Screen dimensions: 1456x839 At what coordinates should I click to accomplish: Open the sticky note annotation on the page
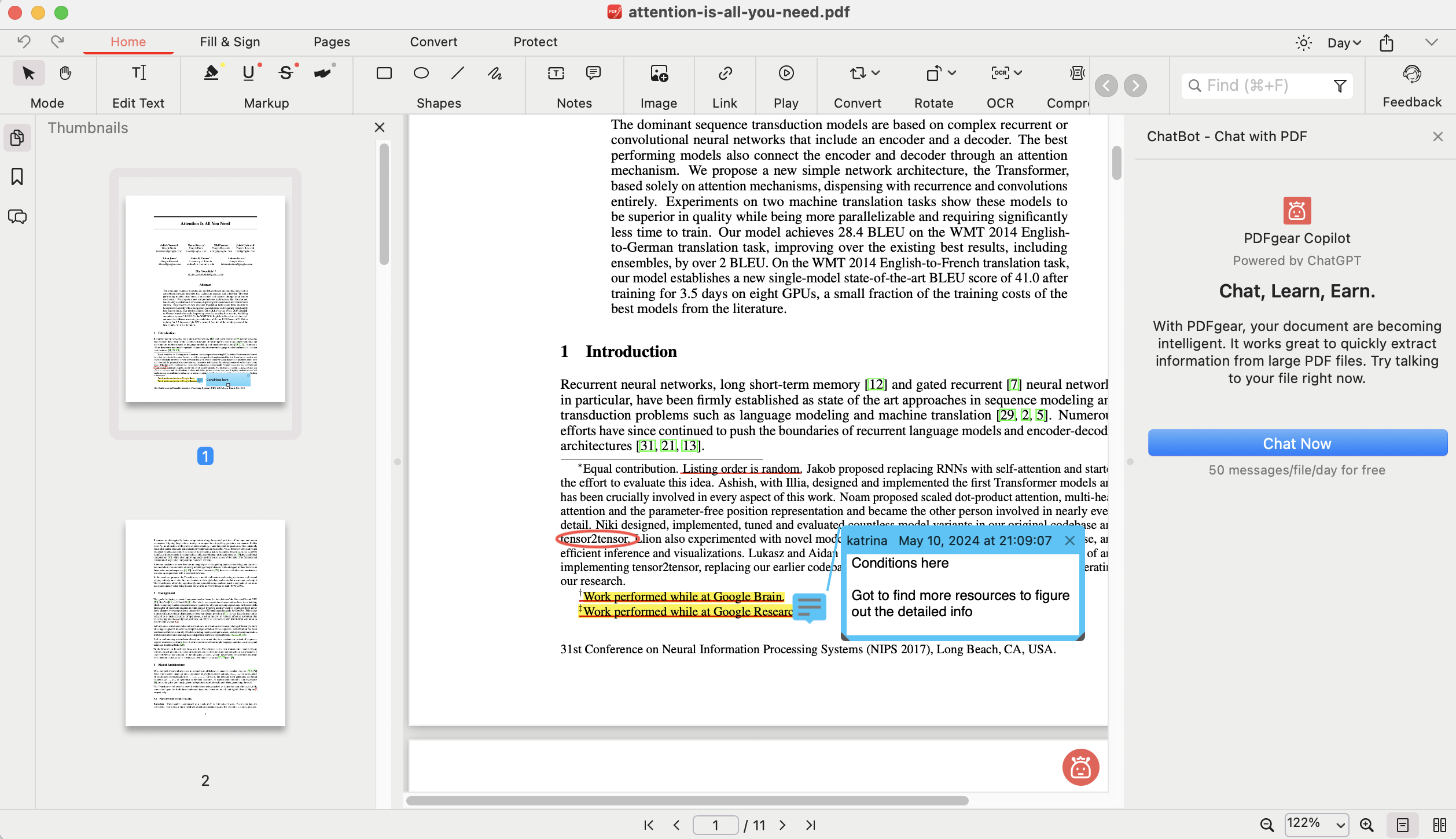[x=809, y=608]
